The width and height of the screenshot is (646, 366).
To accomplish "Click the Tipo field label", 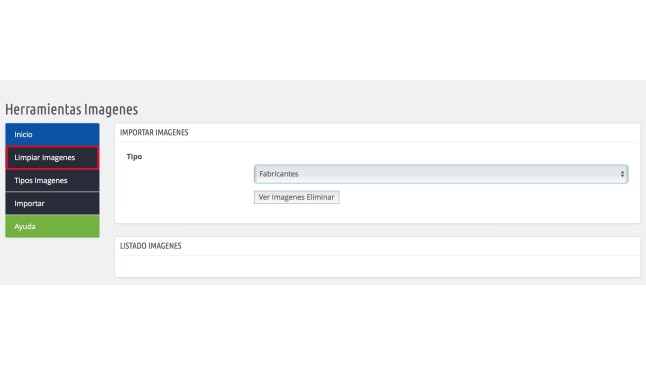I will click(x=134, y=157).
